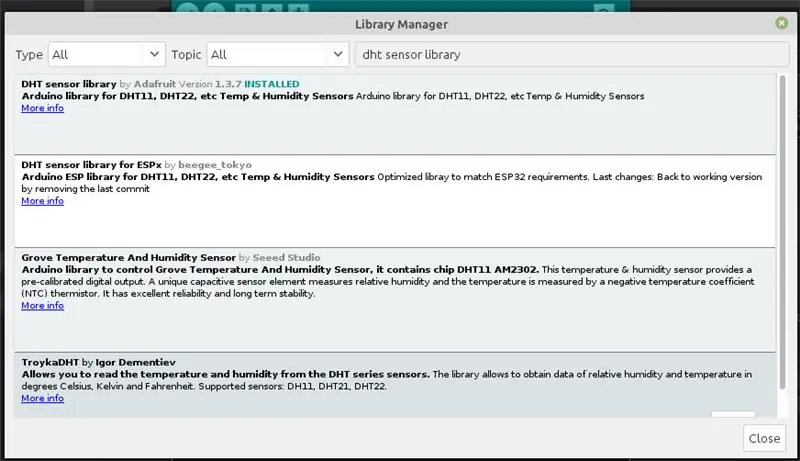Open More info for DHT sensor library for ESPx
Screen dimensions: 800x461
click(42, 201)
